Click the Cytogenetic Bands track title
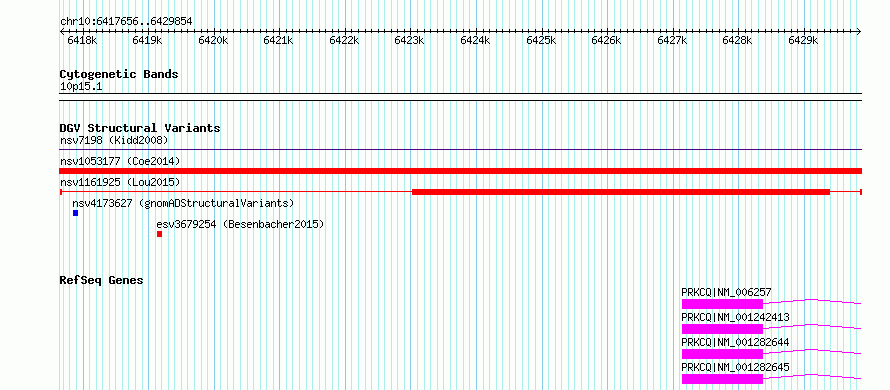 119,74
